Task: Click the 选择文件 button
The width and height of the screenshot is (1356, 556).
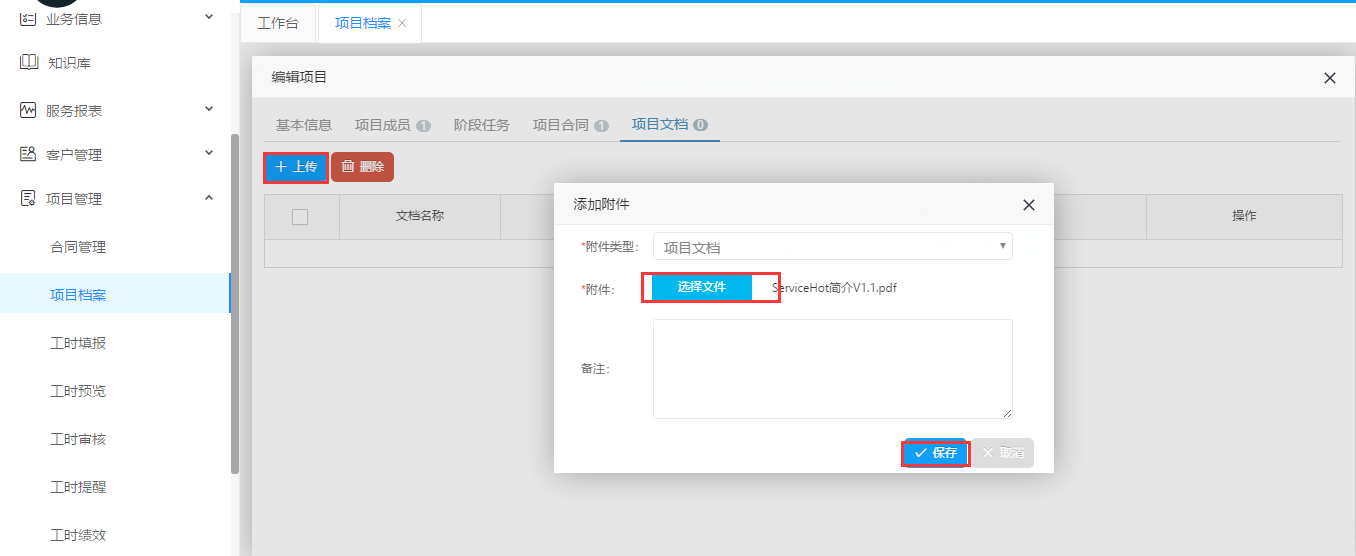Action: coord(701,287)
